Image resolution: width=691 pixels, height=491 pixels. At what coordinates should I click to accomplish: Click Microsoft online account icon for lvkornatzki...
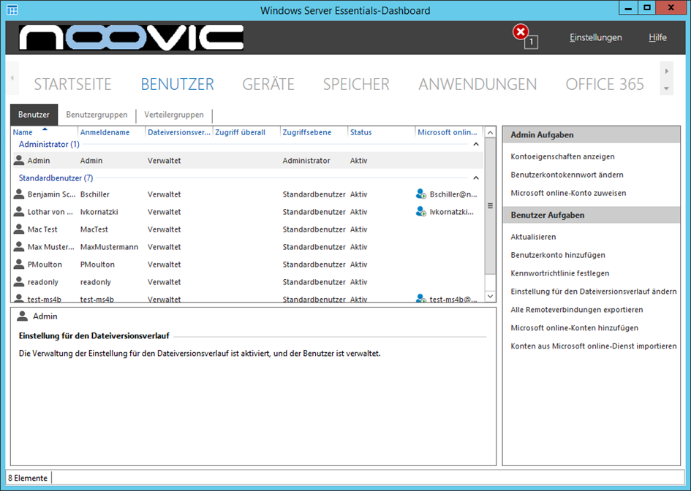click(421, 212)
